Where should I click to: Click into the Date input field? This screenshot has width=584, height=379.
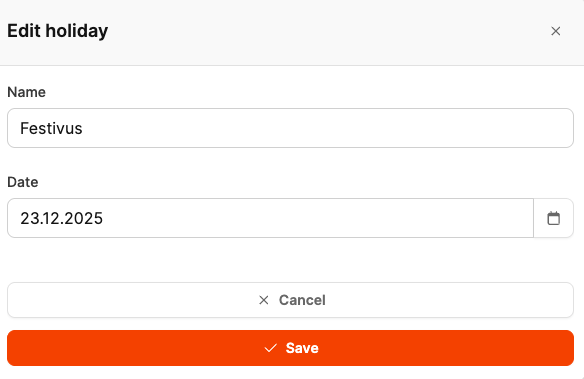click(270, 218)
